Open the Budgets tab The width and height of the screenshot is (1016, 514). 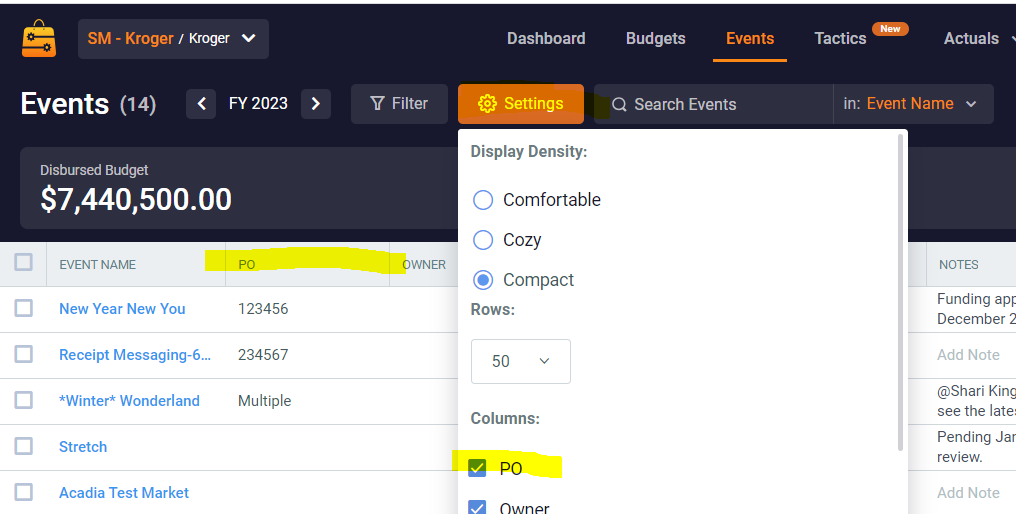[x=655, y=39]
